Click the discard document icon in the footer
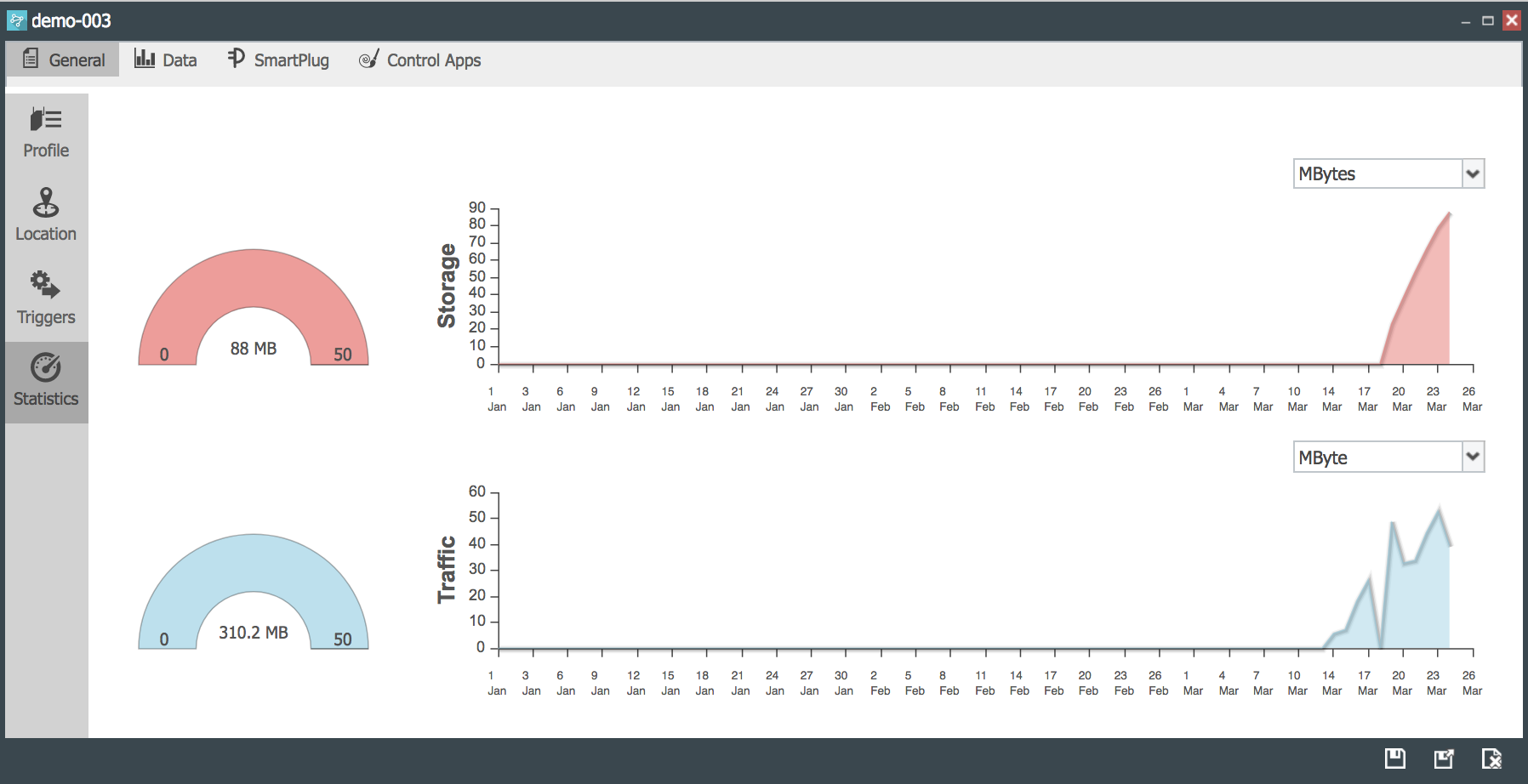 point(1491,758)
